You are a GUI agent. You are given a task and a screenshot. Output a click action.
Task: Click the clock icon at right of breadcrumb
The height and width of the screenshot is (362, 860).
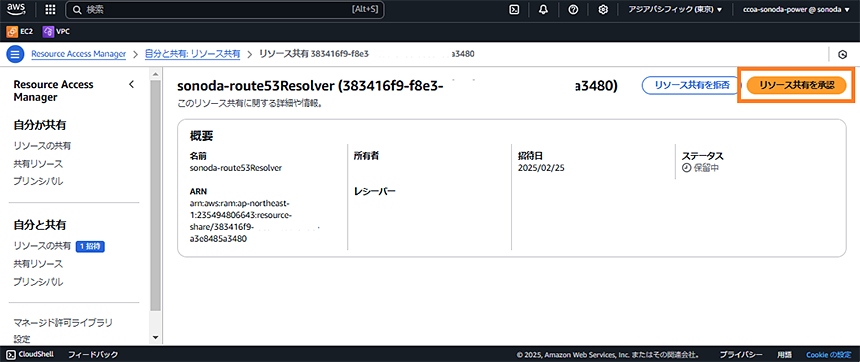843,54
